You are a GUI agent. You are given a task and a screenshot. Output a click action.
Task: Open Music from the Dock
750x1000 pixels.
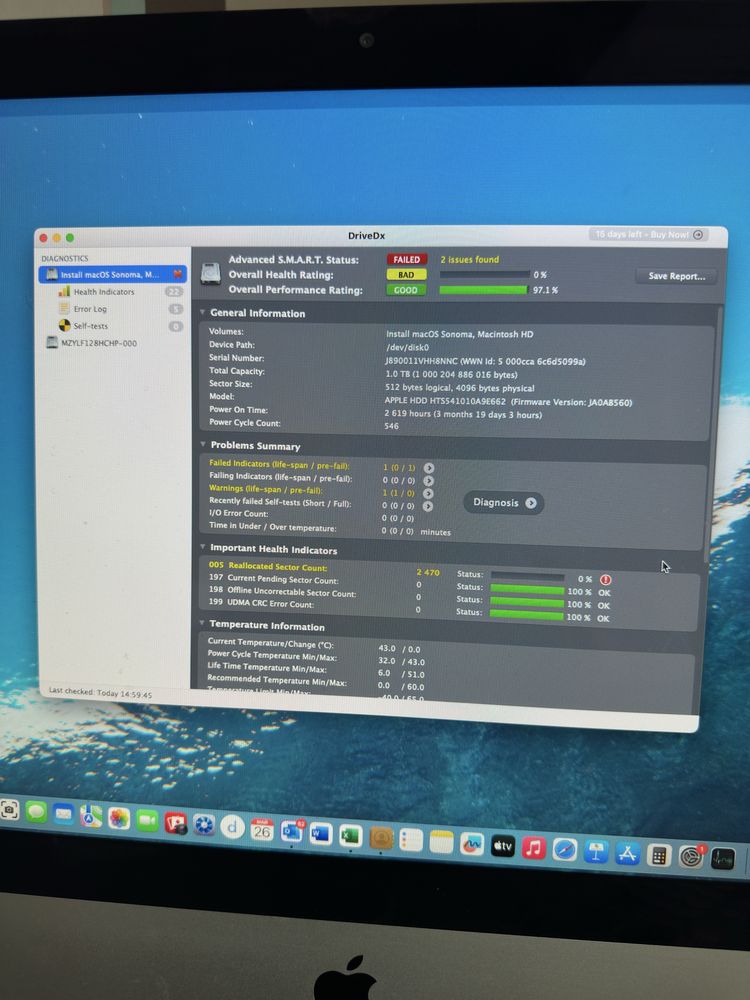coord(533,848)
